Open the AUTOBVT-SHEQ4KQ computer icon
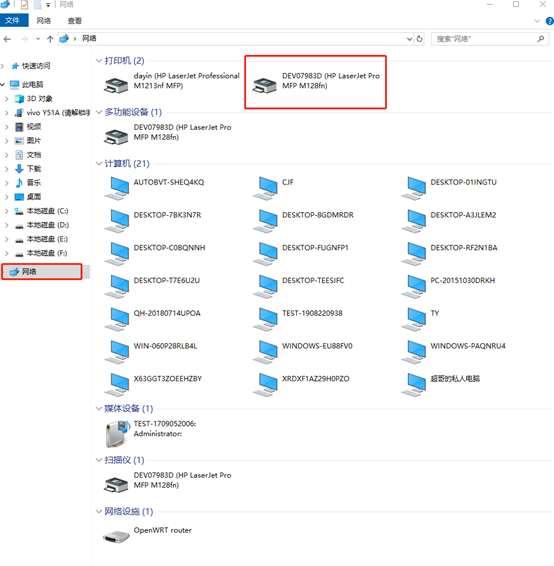 click(x=117, y=188)
